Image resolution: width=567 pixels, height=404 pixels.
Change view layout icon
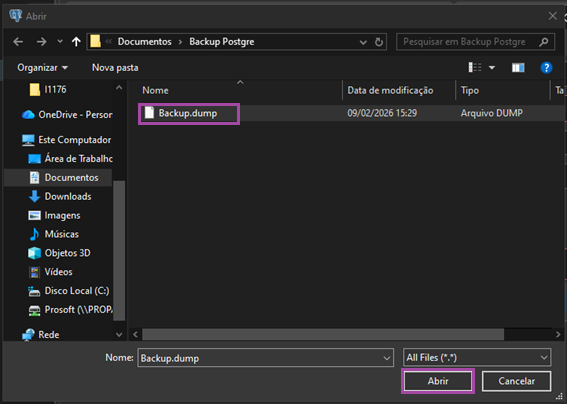[x=475, y=67]
